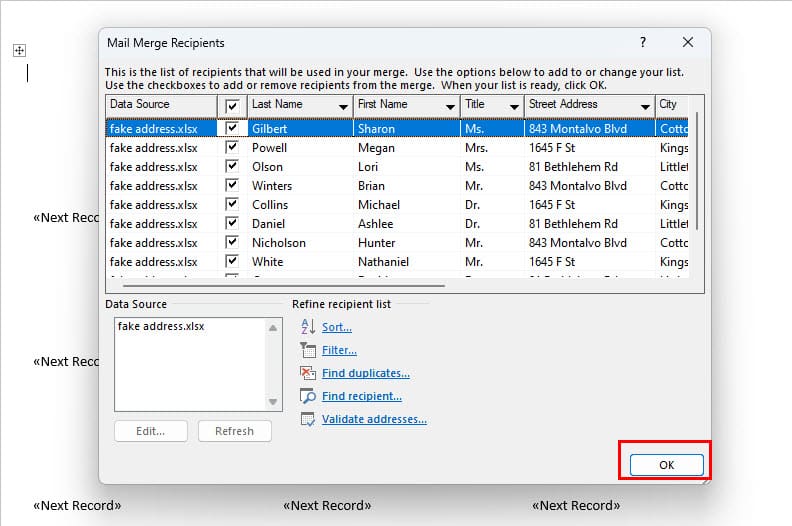The image size is (792, 526).
Task: Select the Hunter first name cell
Action: coord(407,243)
